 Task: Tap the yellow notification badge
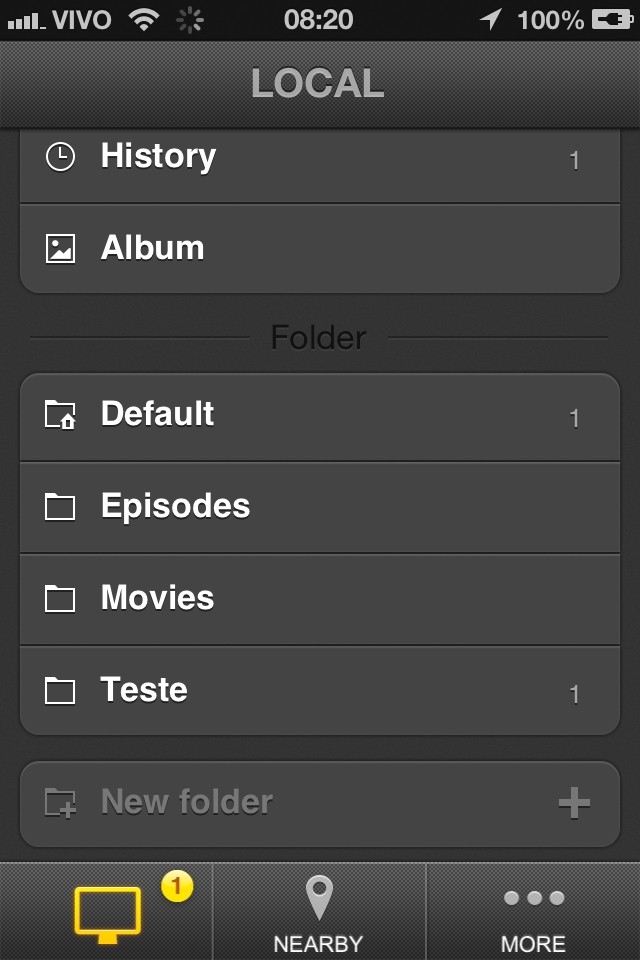(177, 885)
